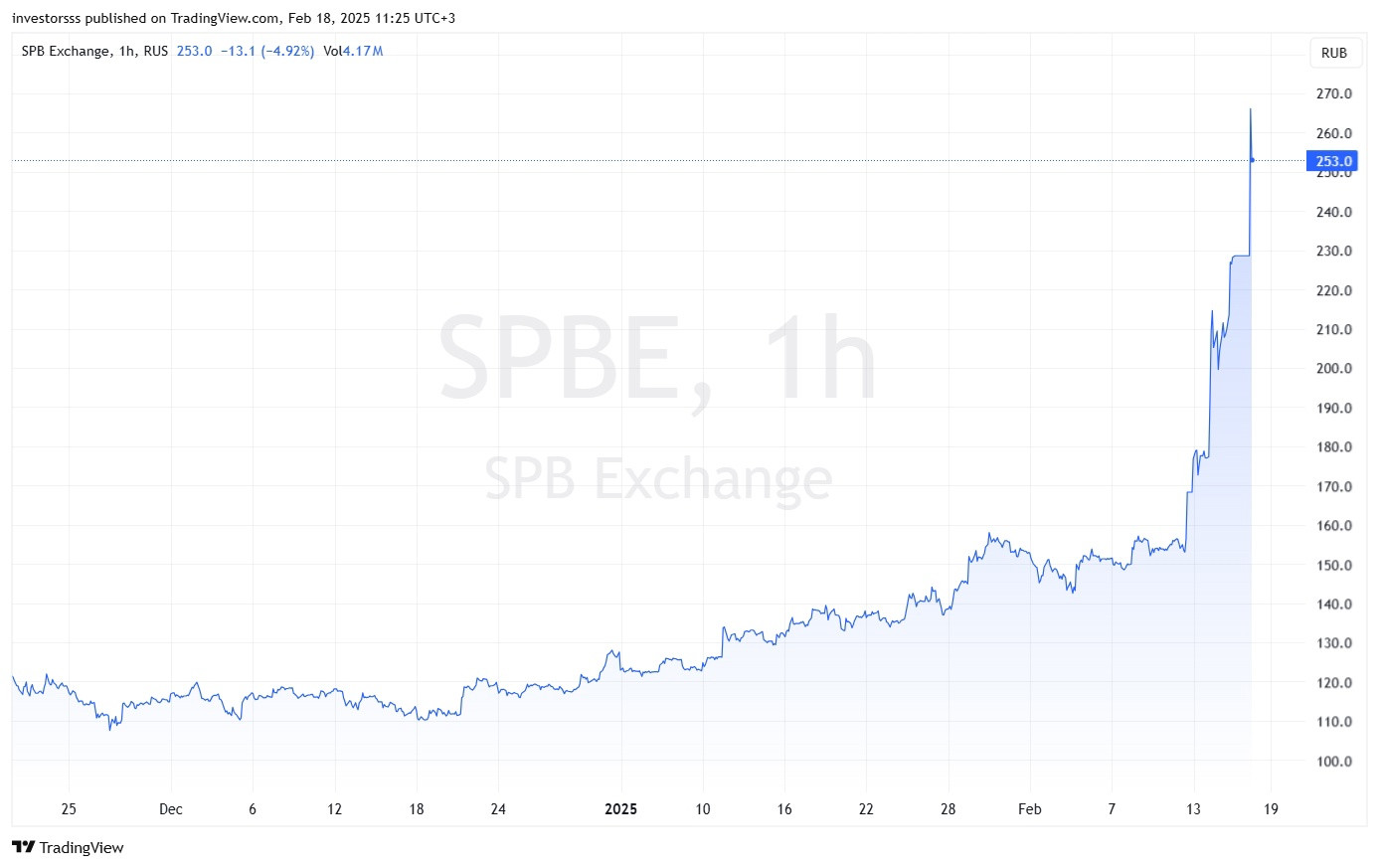Screen dimensions: 1379x868
Task: Click the 13 date label on time axis
Action: click(x=1193, y=809)
